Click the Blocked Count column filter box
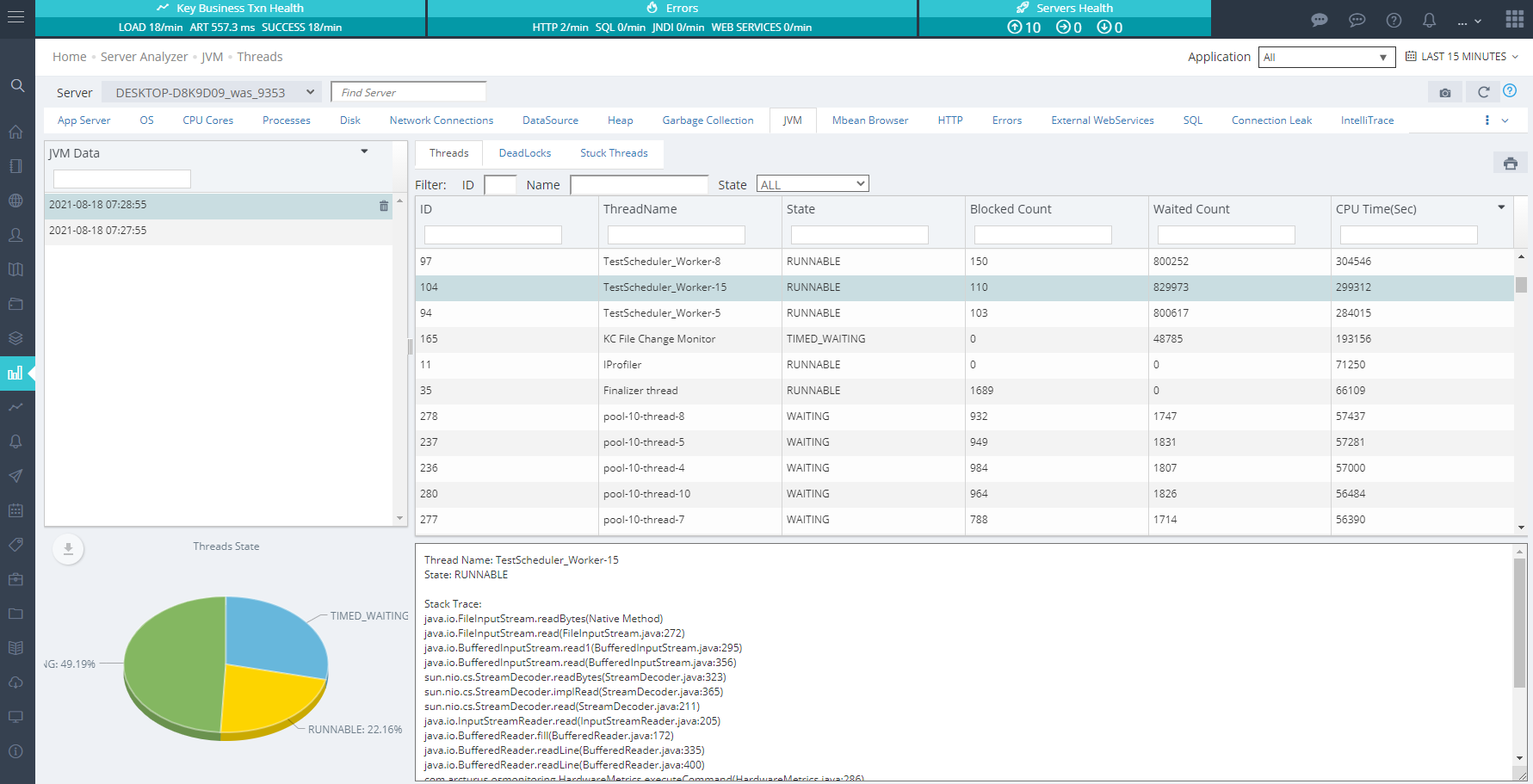Viewport: 1533px width, 784px height. tap(1042, 234)
